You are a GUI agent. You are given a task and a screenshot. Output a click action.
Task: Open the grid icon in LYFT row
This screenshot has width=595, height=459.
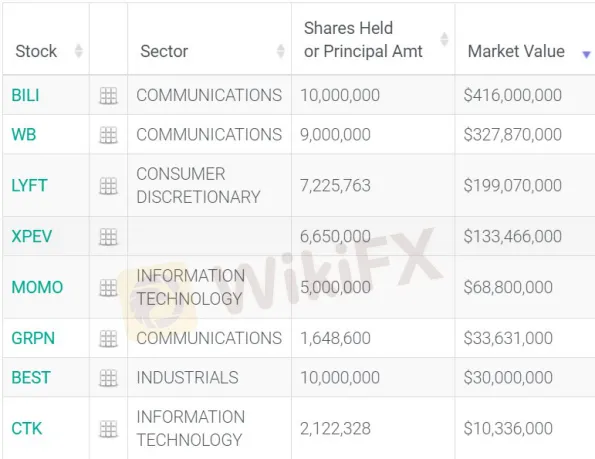point(108,186)
